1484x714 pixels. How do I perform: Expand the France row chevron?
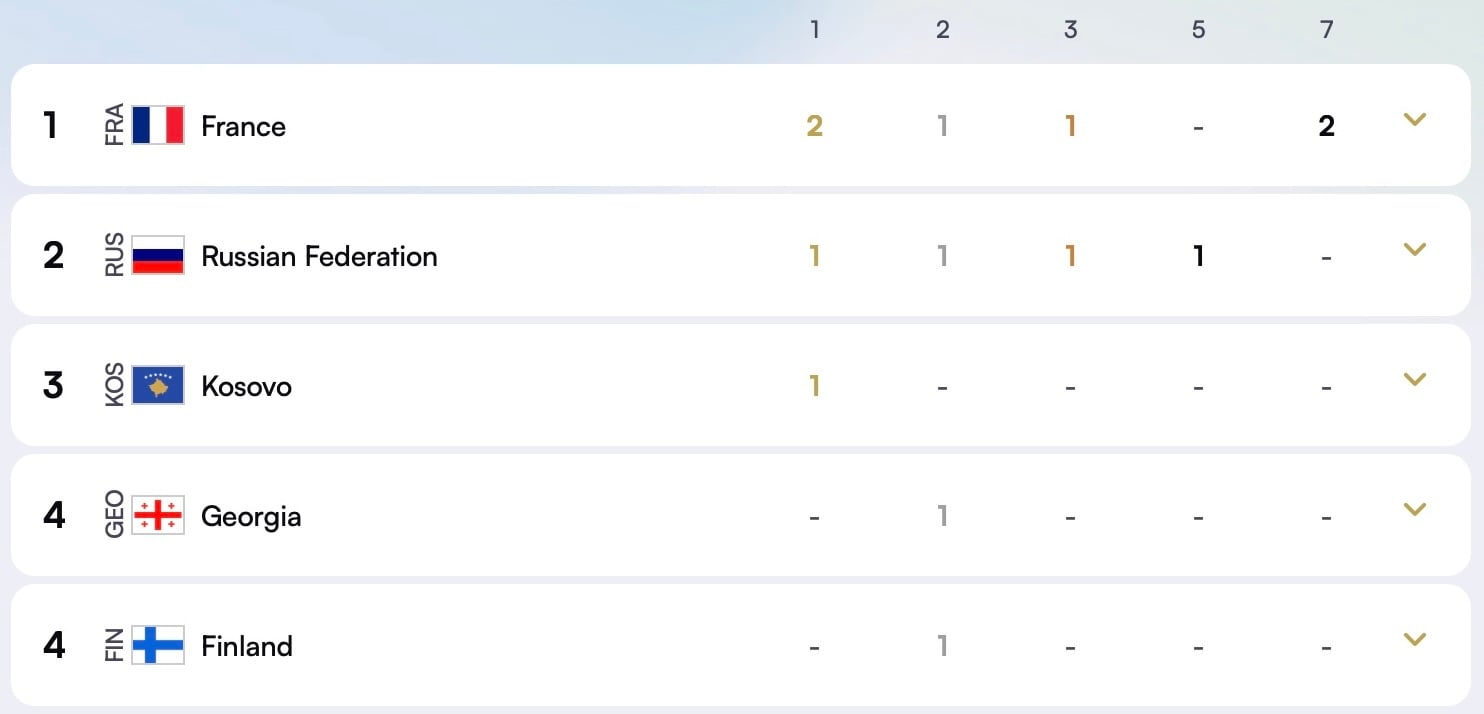(1414, 121)
